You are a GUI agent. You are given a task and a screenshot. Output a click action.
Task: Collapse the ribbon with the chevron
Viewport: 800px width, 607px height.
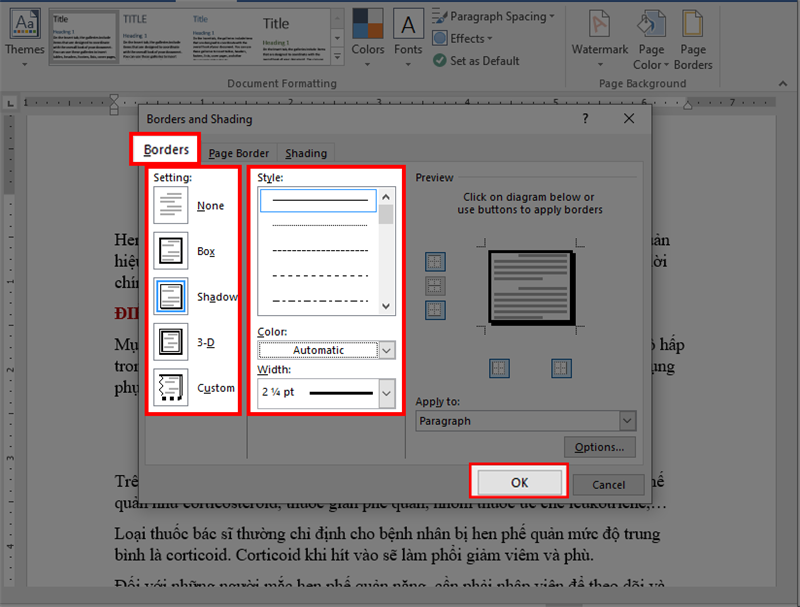pyautogui.click(x=783, y=84)
